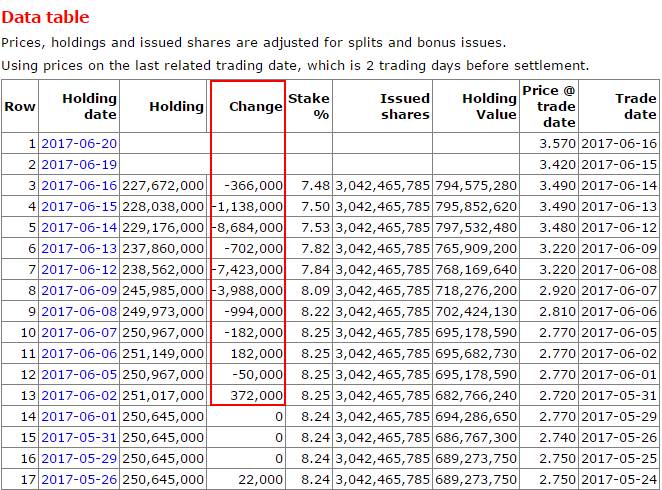Open the 2017-06-12 holding date link
Viewport: 662px width, 490px height.
click(79, 269)
